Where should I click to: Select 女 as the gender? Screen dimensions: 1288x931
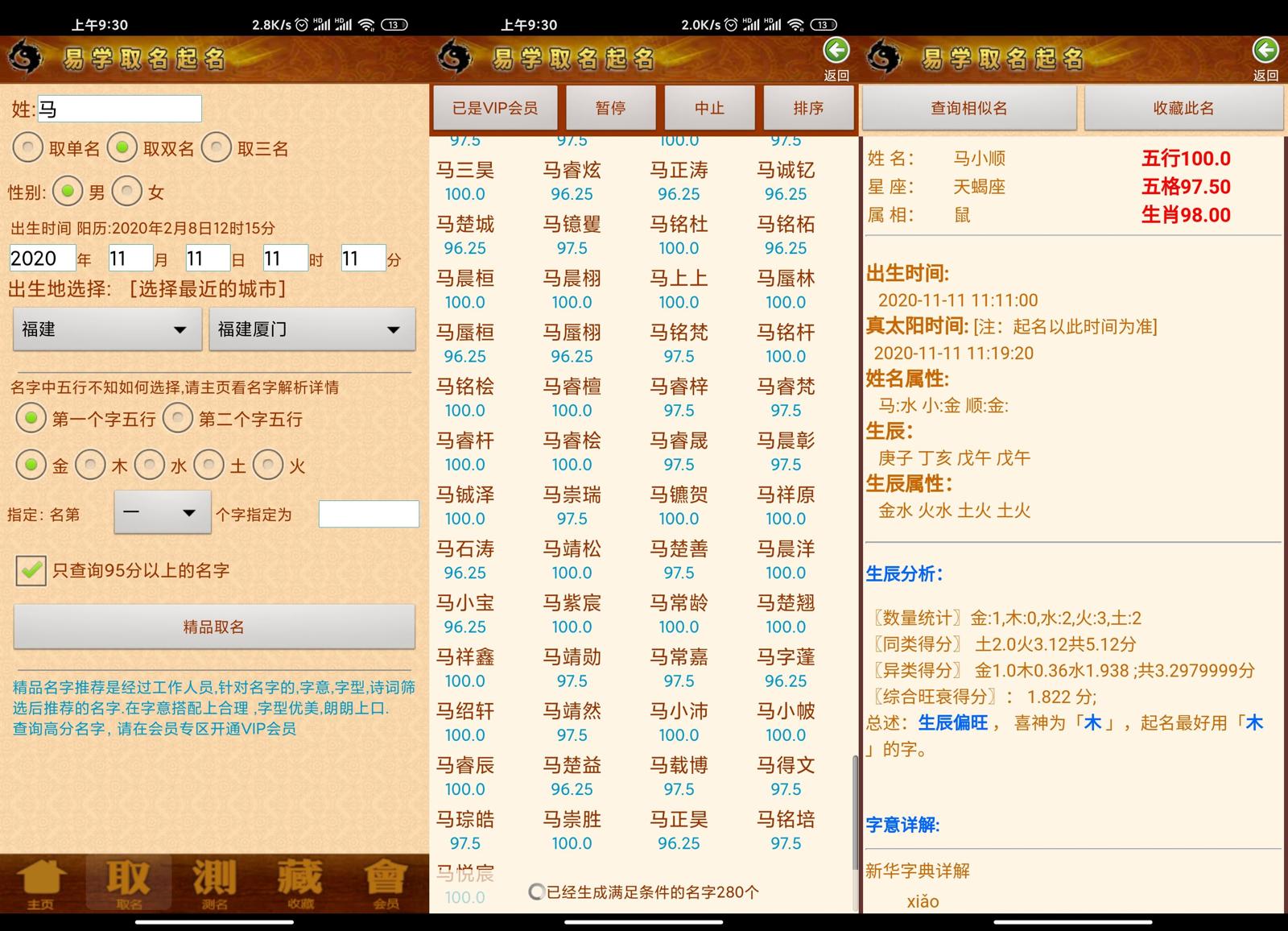[x=127, y=192]
